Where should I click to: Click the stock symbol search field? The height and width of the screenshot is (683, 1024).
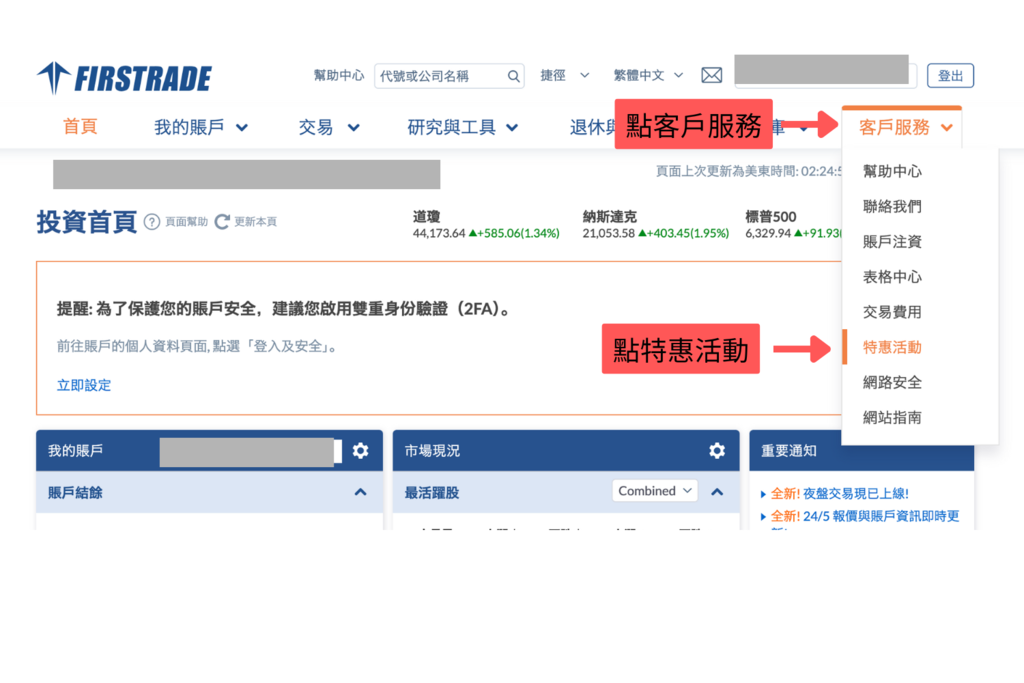[x=440, y=75]
